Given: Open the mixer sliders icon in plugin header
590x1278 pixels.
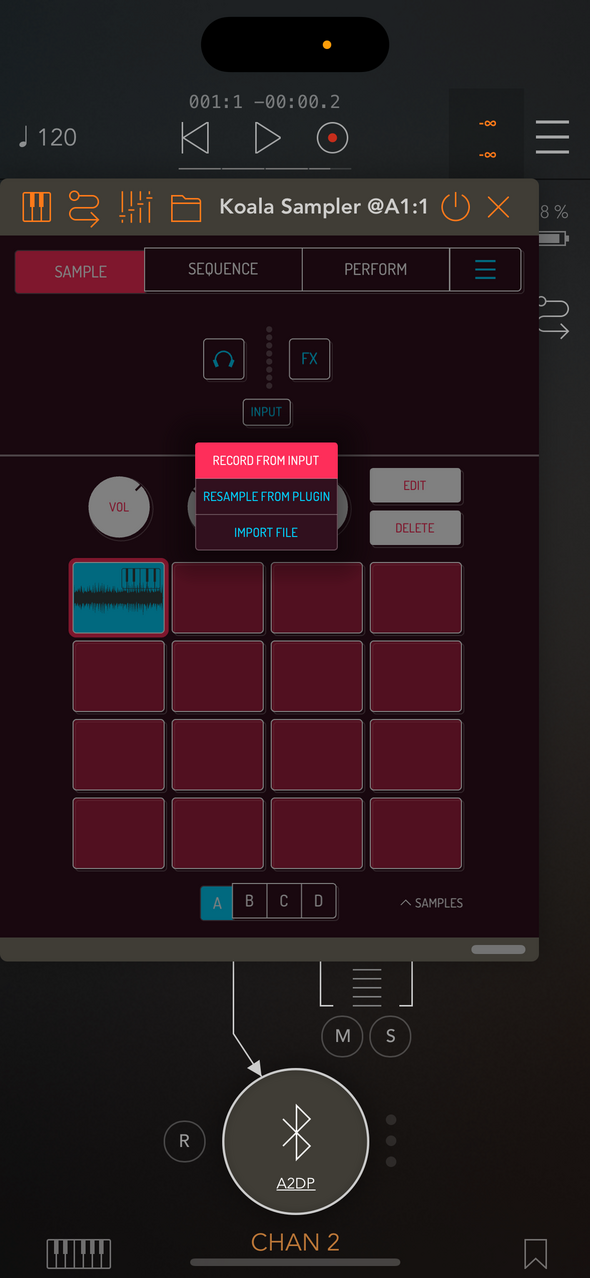Looking at the screenshot, I should (x=135, y=207).
